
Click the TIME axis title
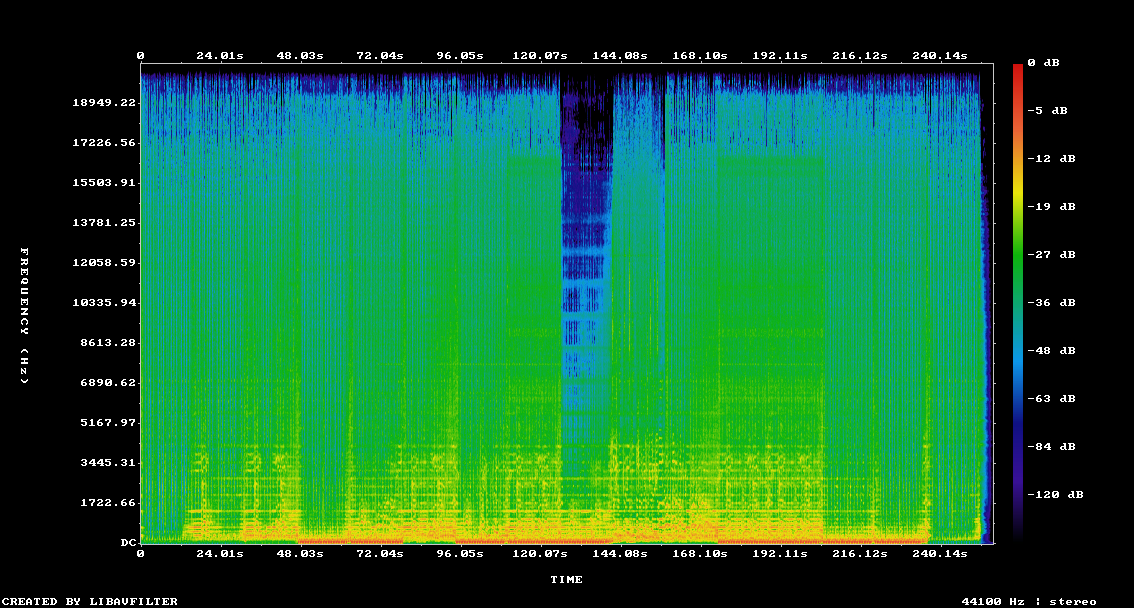566,580
